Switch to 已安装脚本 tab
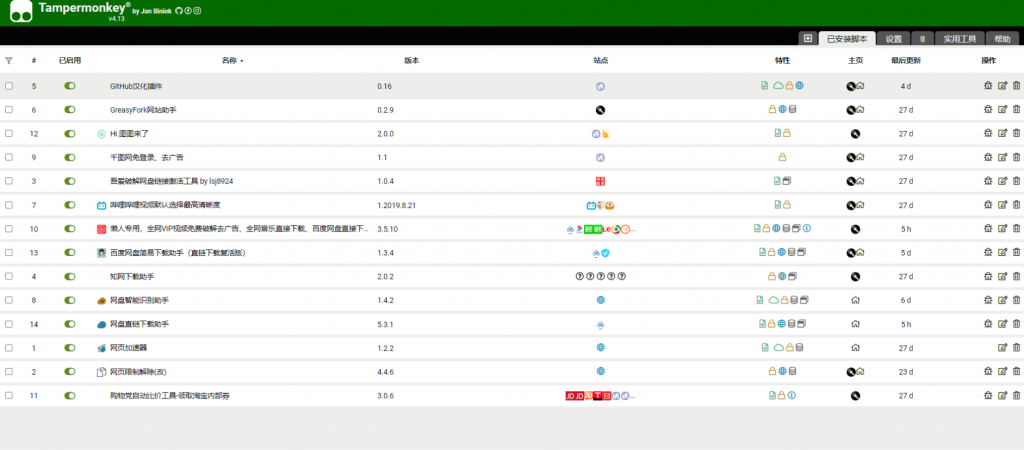The height and width of the screenshot is (450, 1024). coord(847,39)
